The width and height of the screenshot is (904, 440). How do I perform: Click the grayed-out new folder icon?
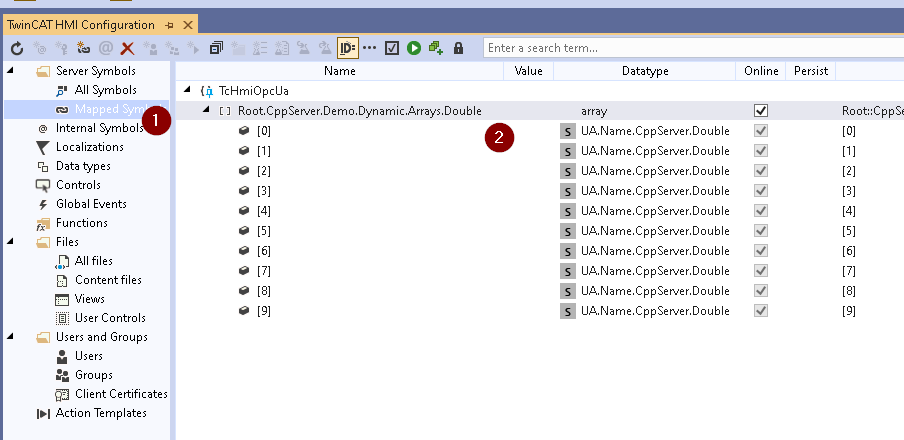click(x=238, y=48)
